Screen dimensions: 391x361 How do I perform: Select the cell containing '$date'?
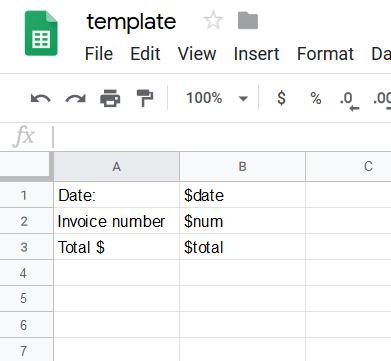point(242,195)
